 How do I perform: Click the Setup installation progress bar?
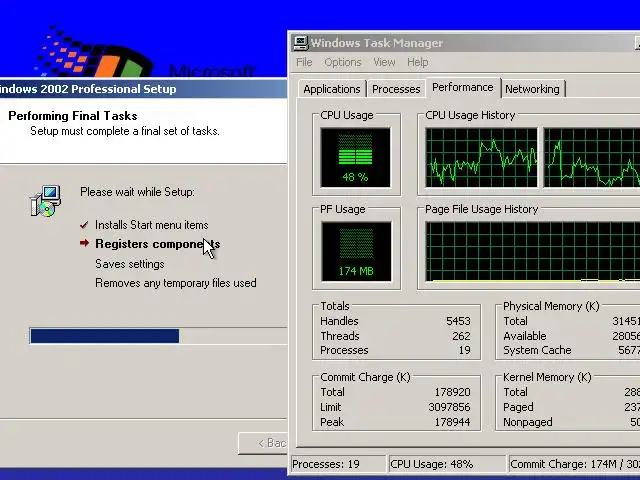(158, 336)
